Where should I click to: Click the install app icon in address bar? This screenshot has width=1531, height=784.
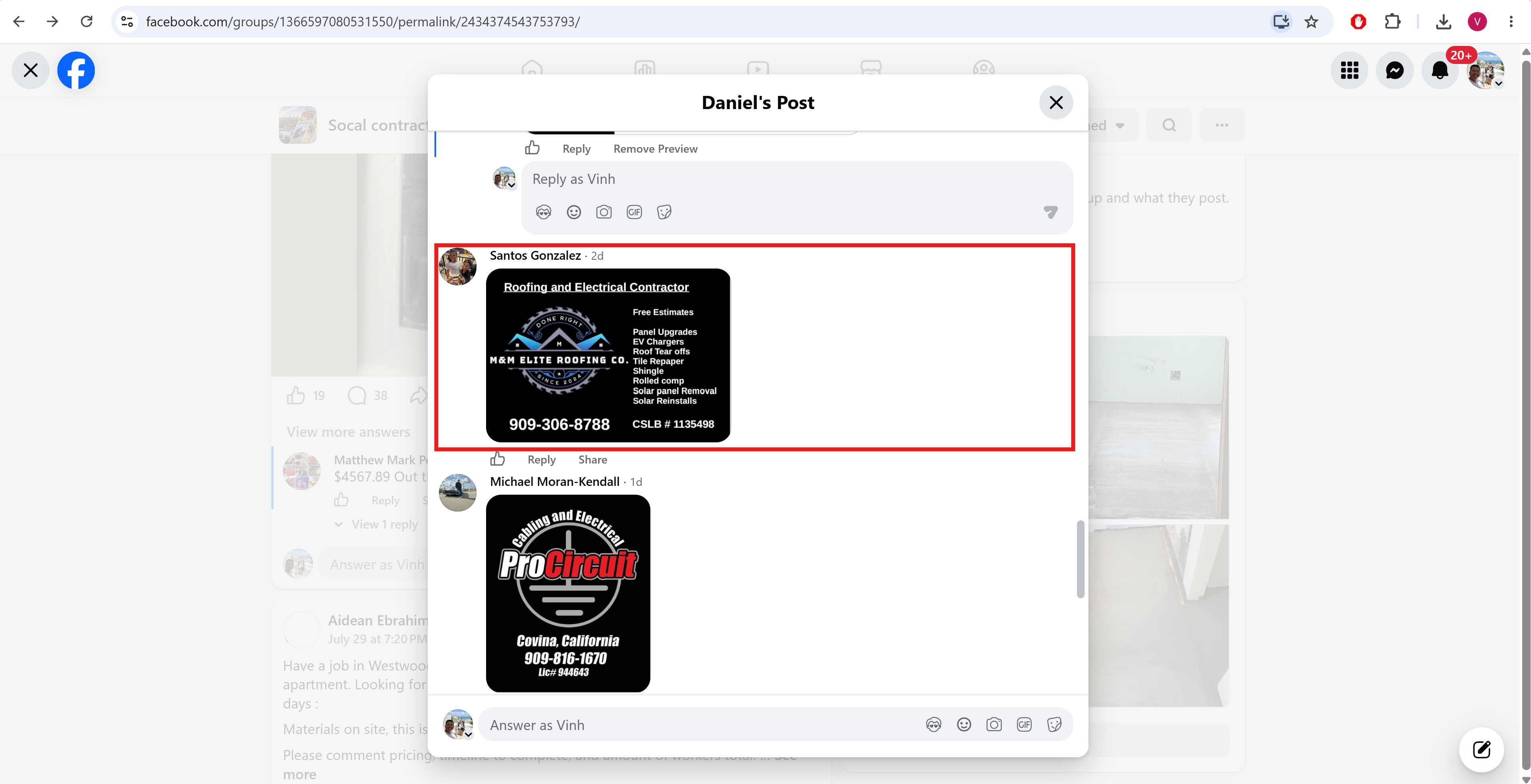[1281, 22]
